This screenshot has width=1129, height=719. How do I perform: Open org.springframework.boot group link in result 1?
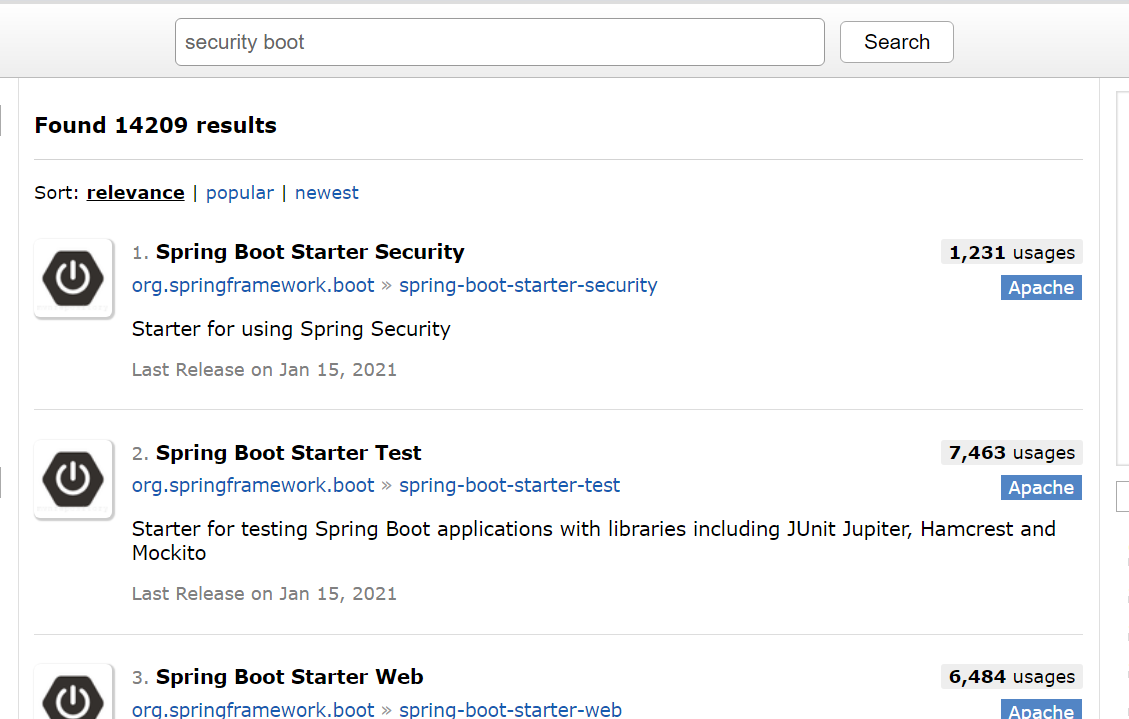click(x=253, y=285)
